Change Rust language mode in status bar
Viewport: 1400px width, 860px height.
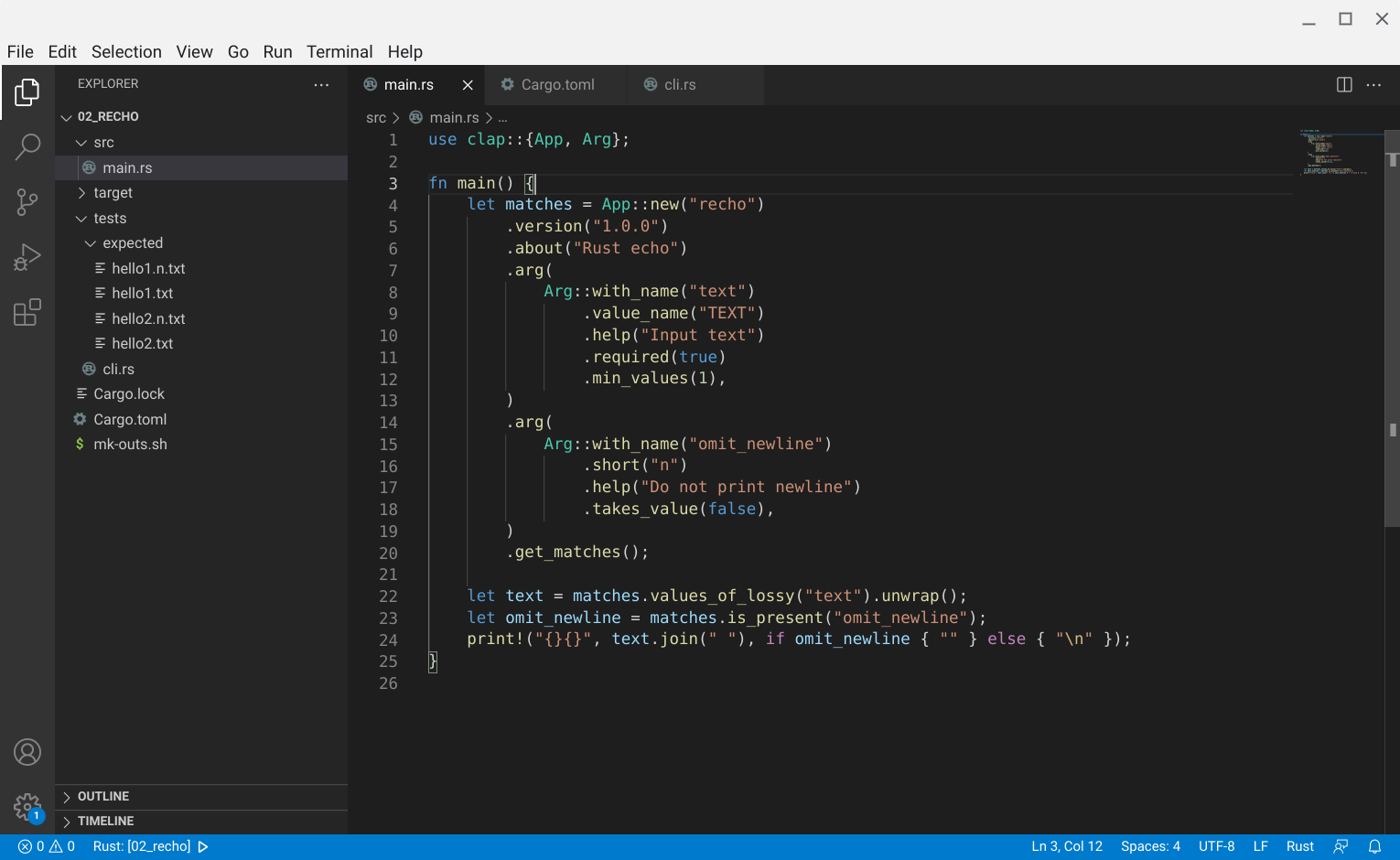[x=1299, y=846]
